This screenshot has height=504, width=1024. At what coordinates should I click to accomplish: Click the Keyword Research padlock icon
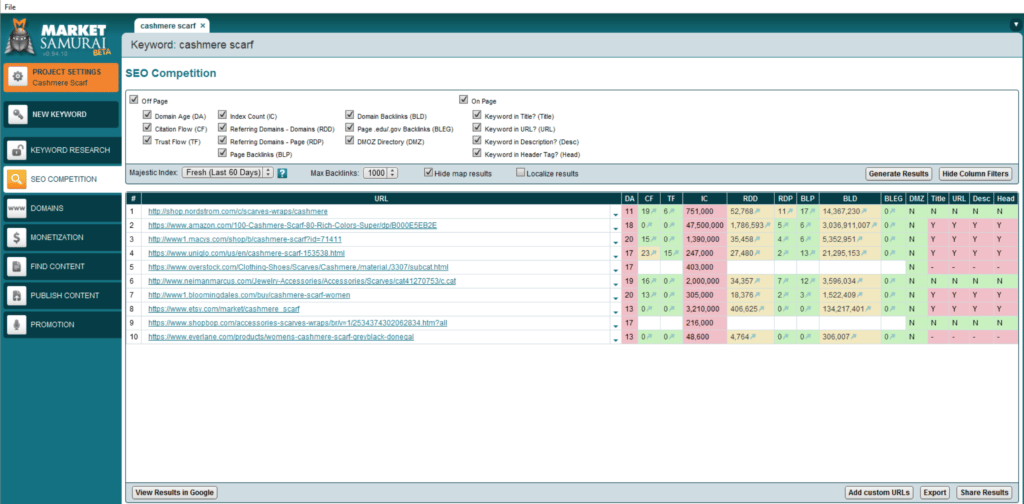click(x=18, y=150)
